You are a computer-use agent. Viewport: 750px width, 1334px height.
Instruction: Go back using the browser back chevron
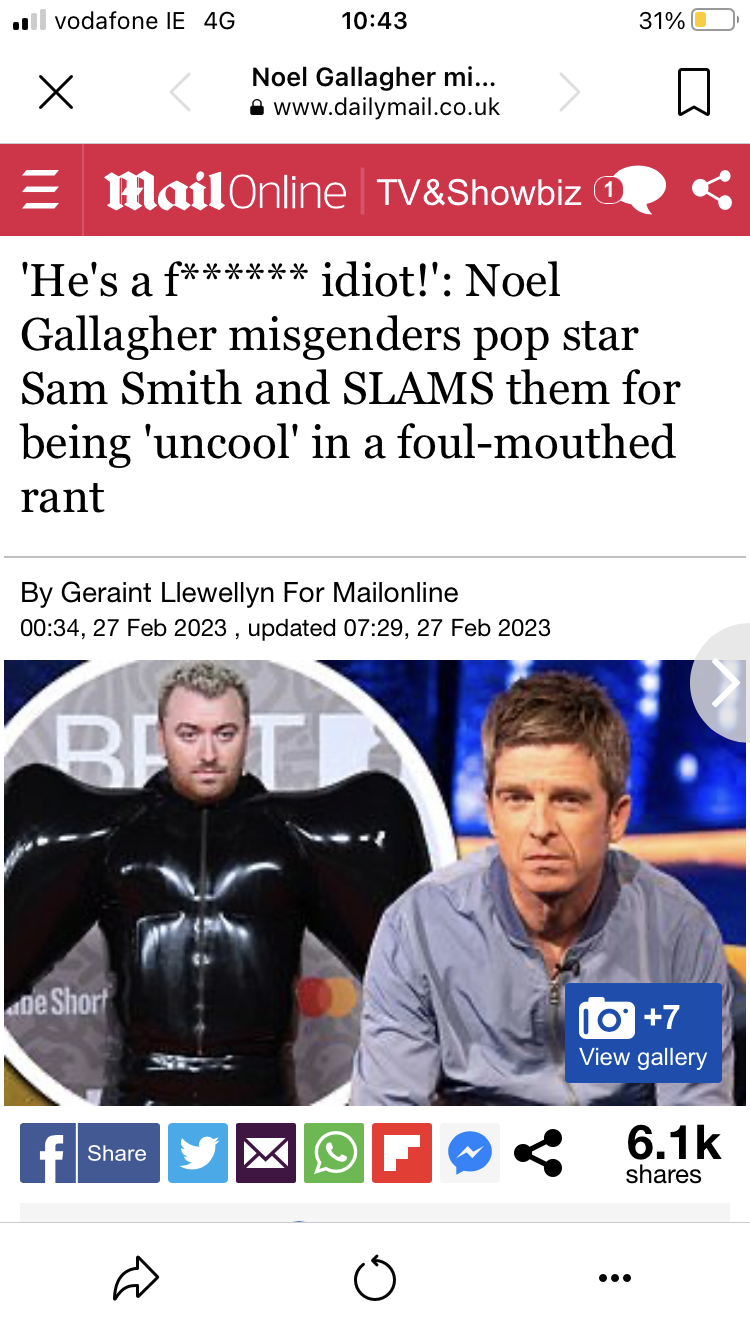(x=180, y=92)
